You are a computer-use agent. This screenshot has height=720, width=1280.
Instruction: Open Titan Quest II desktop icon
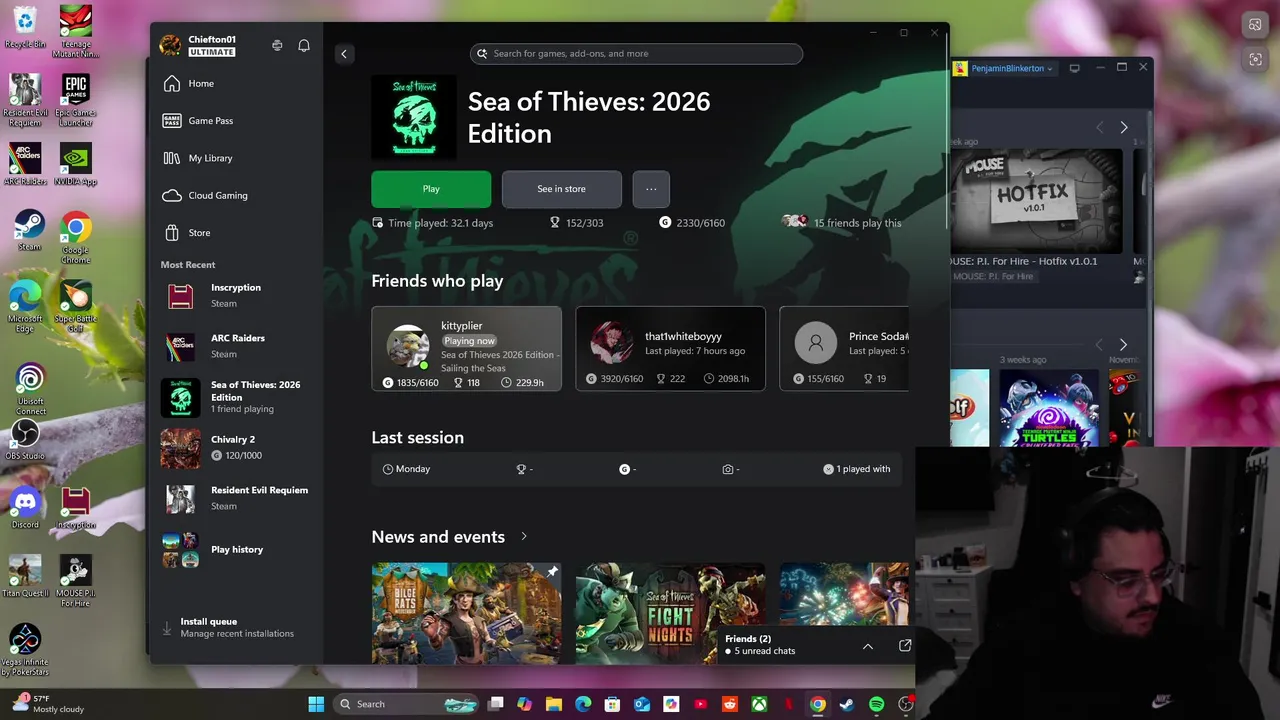(25, 576)
